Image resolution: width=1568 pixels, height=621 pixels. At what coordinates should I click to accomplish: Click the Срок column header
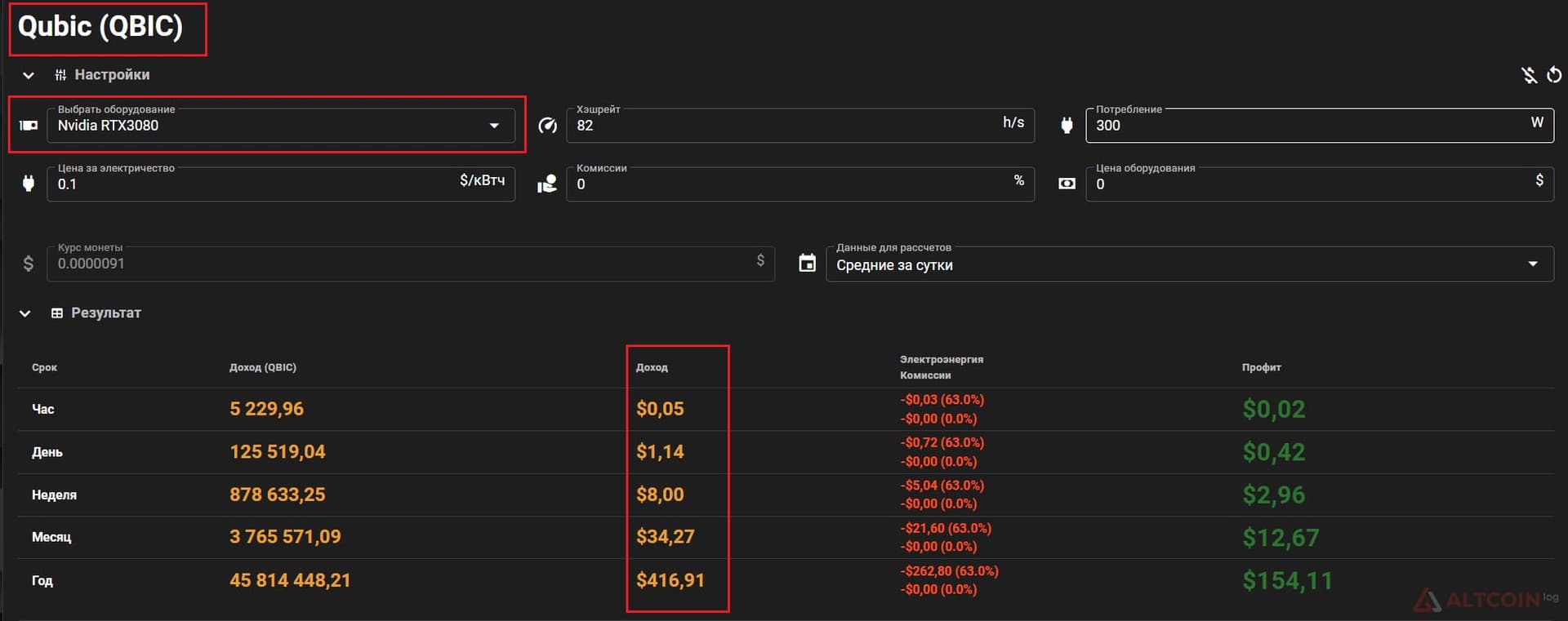pos(44,368)
